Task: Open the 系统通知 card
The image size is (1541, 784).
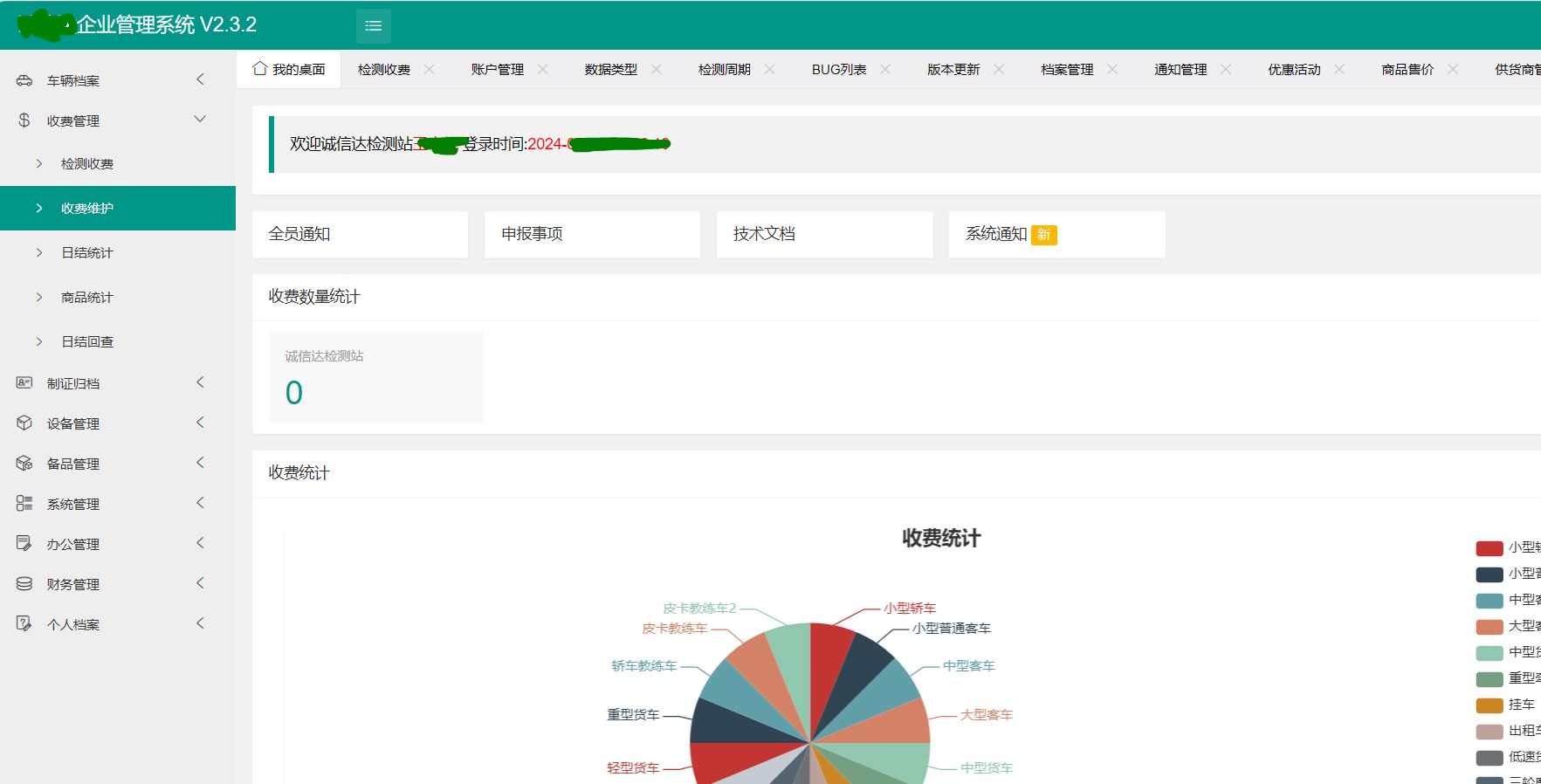Action: pos(1056,234)
